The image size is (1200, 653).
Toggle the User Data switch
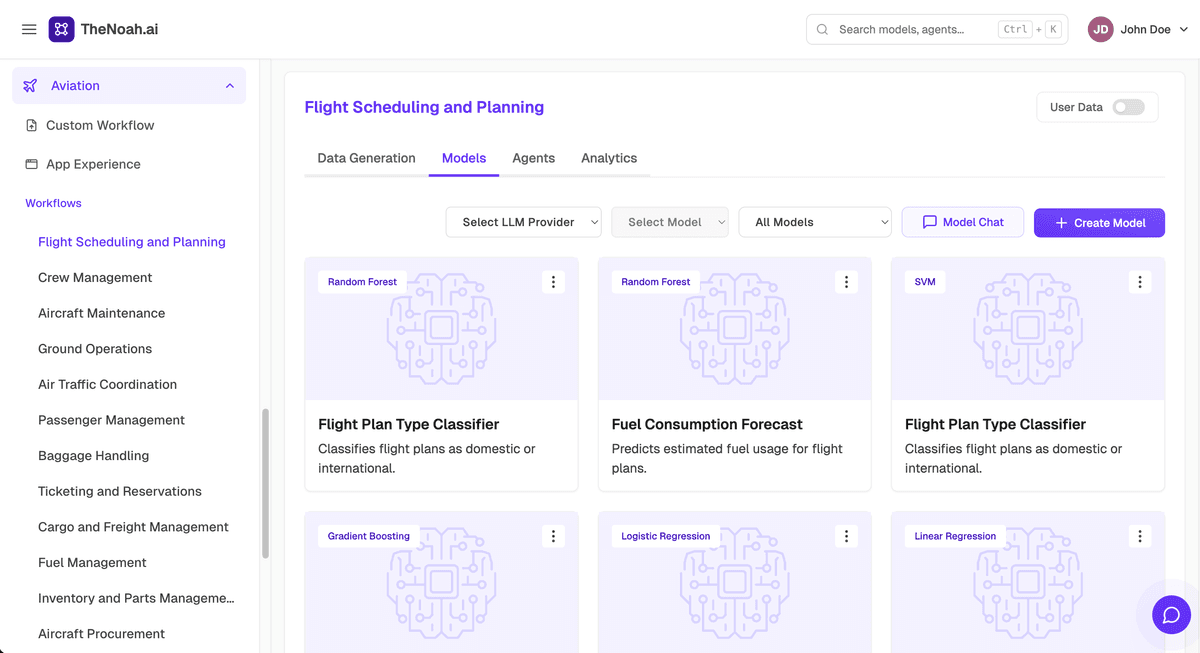coord(1128,107)
